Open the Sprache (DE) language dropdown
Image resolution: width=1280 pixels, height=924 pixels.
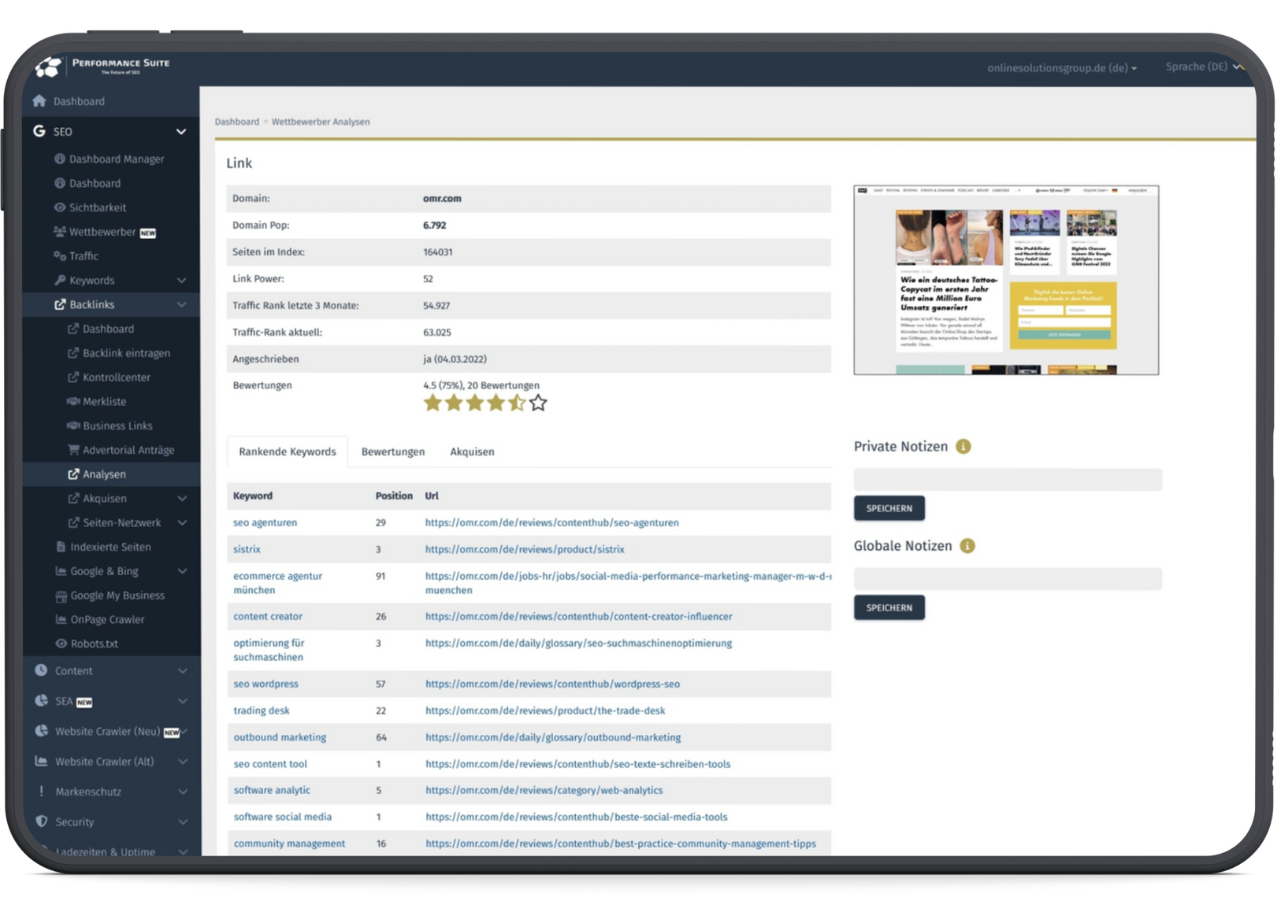click(1204, 67)
